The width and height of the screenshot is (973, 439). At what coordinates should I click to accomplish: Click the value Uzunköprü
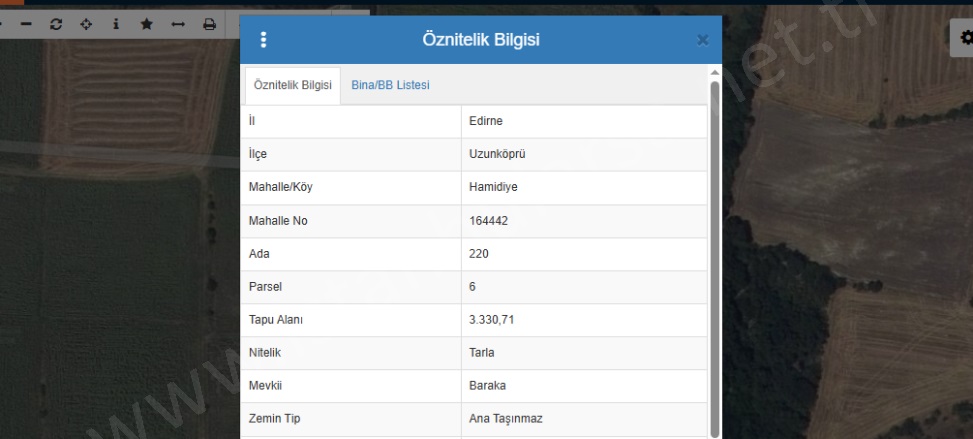(x=497, y=154)
